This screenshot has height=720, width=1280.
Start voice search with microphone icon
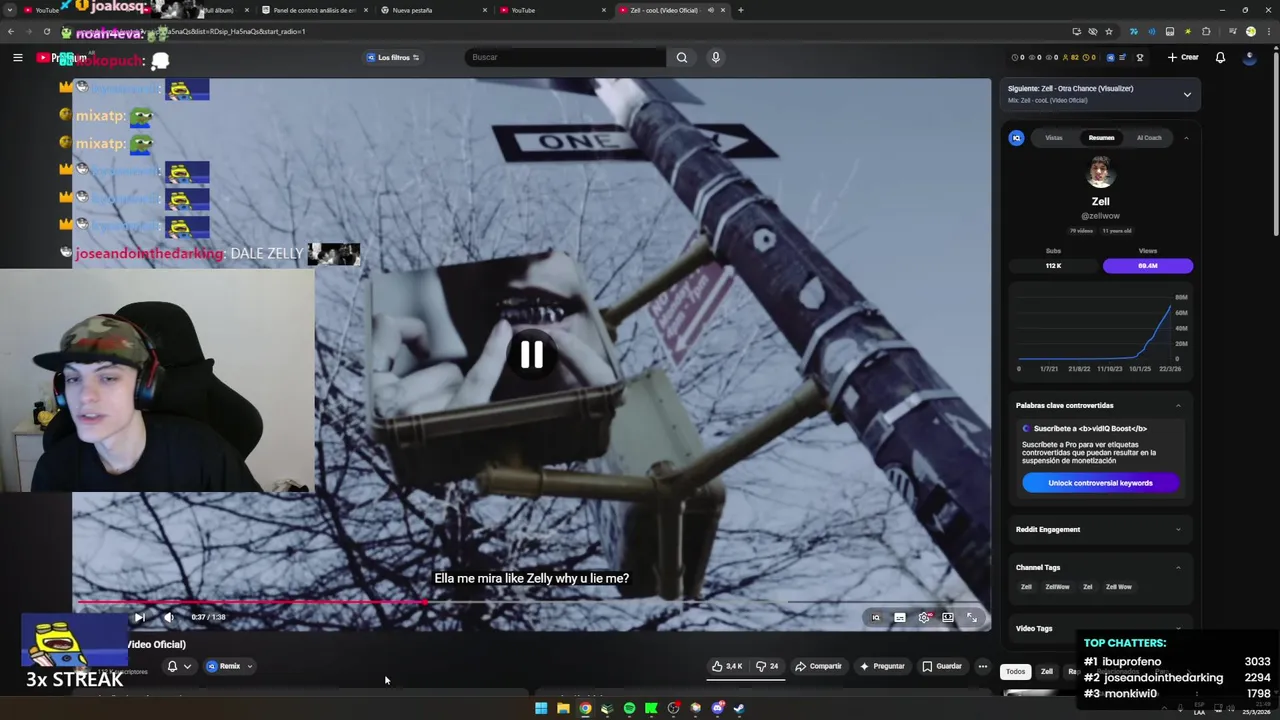[715, 57]
